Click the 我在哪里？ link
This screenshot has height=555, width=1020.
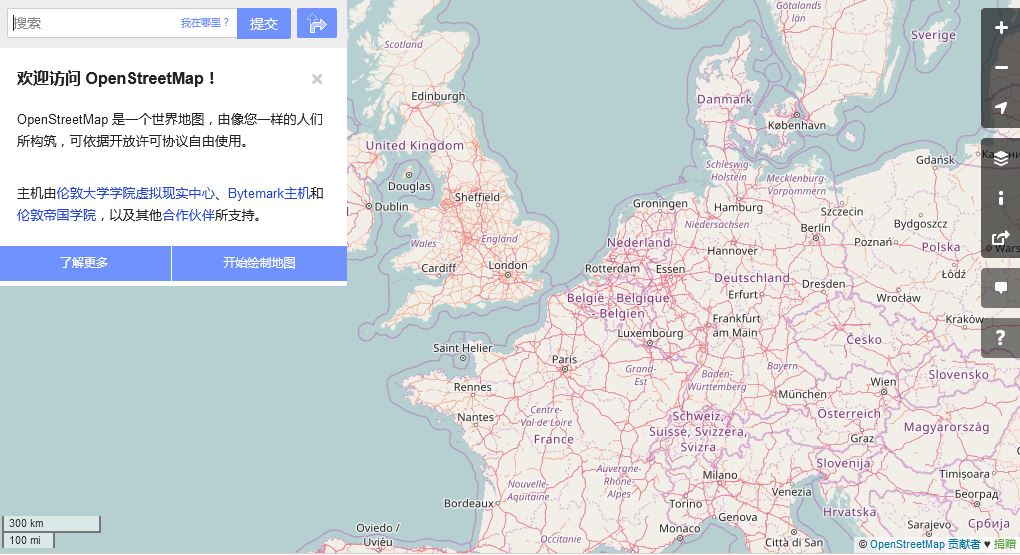click(205, 23)
